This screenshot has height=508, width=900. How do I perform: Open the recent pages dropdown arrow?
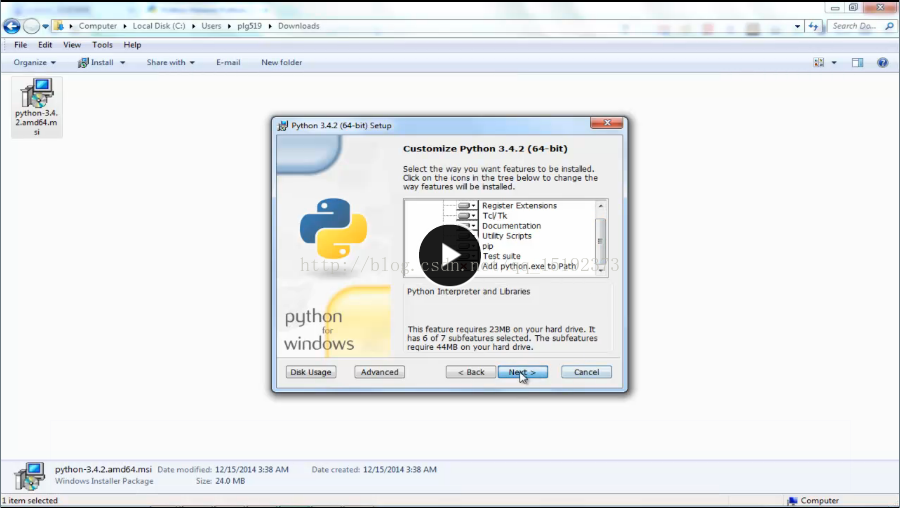[x=45, y=26]
